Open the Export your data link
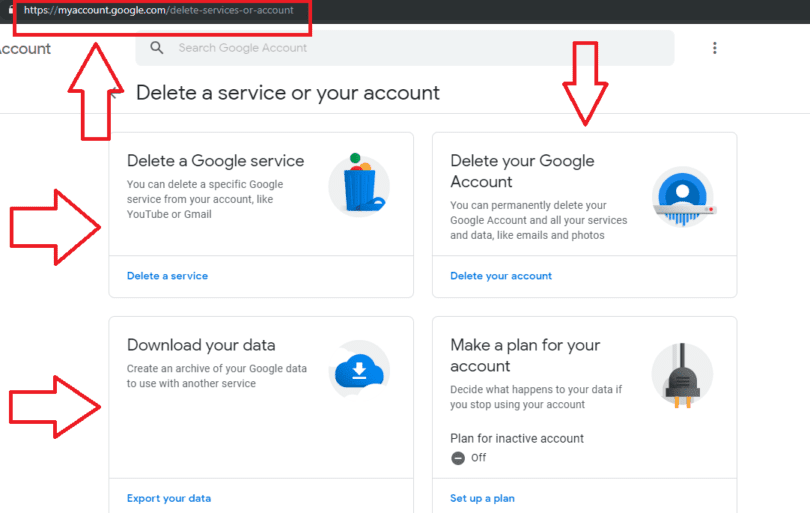This screenshot has width=810, height=513. pos(169,499)
